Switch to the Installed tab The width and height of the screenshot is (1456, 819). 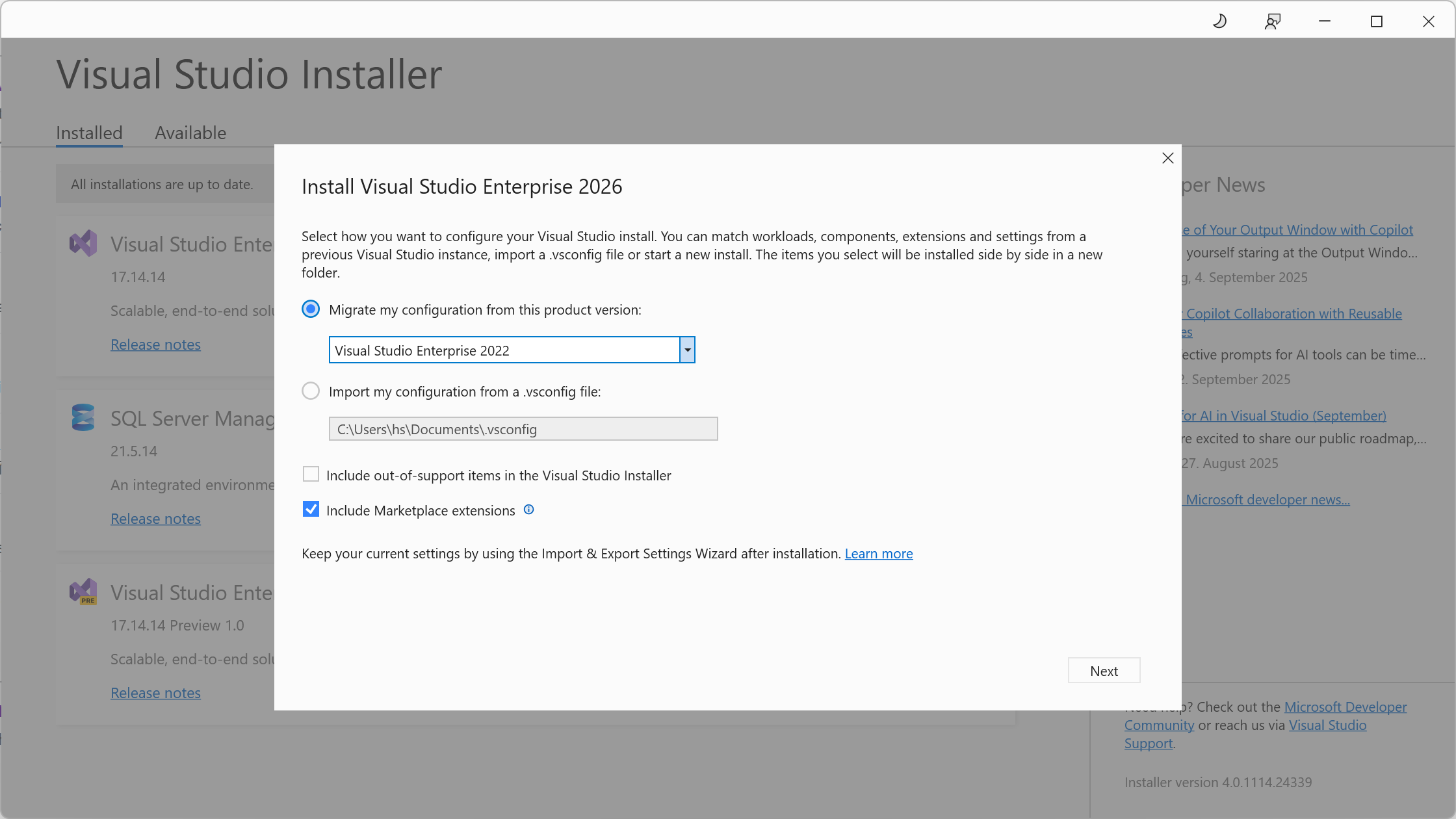[89, 133]
